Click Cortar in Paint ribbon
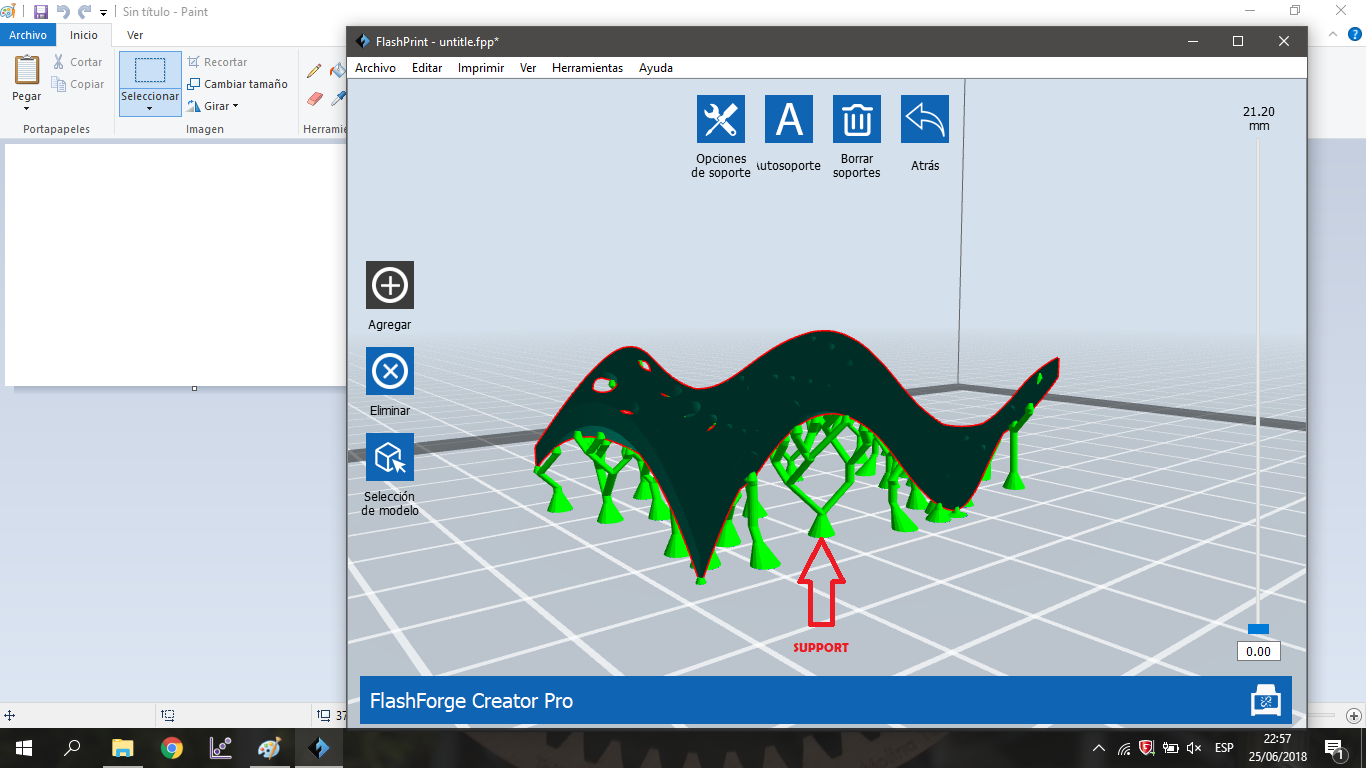Screen dimensions: 1366x768 point(78,62)
